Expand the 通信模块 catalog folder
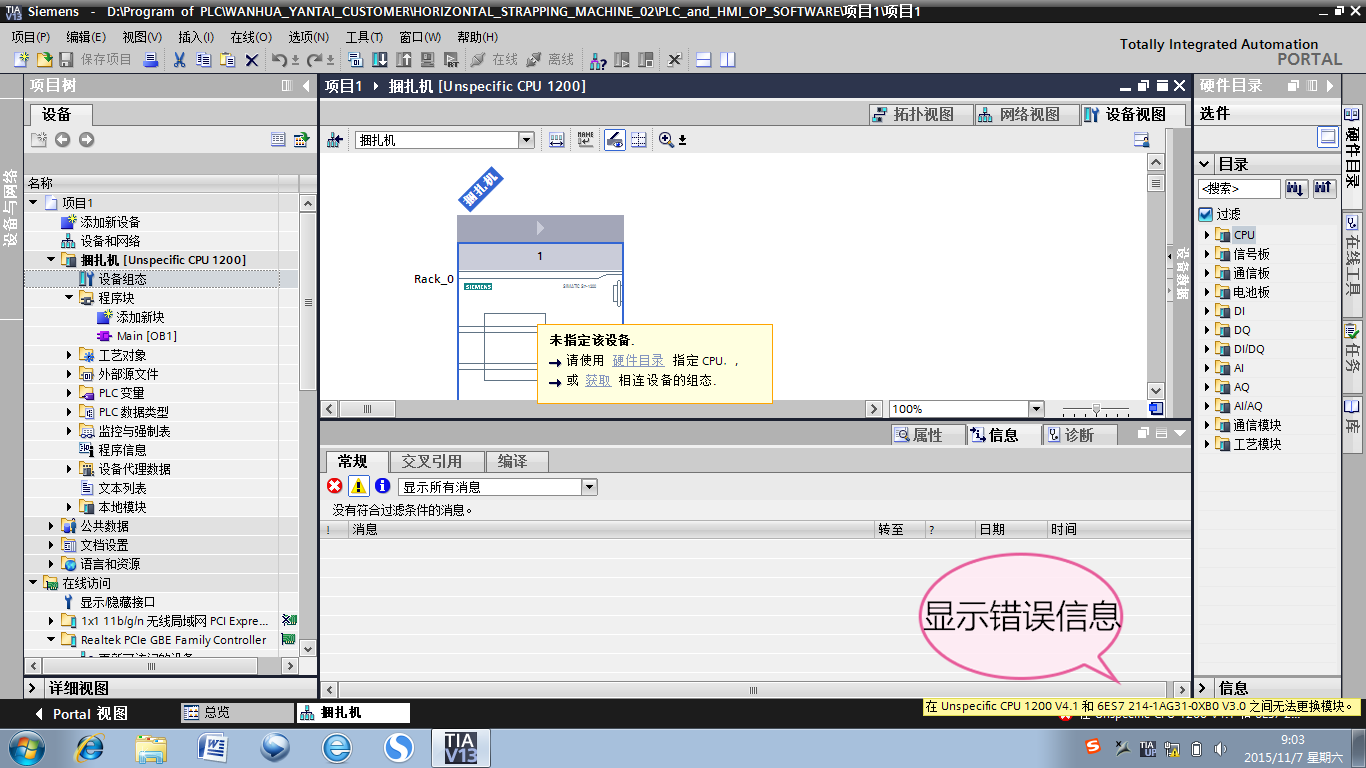 pos(1207,425)
